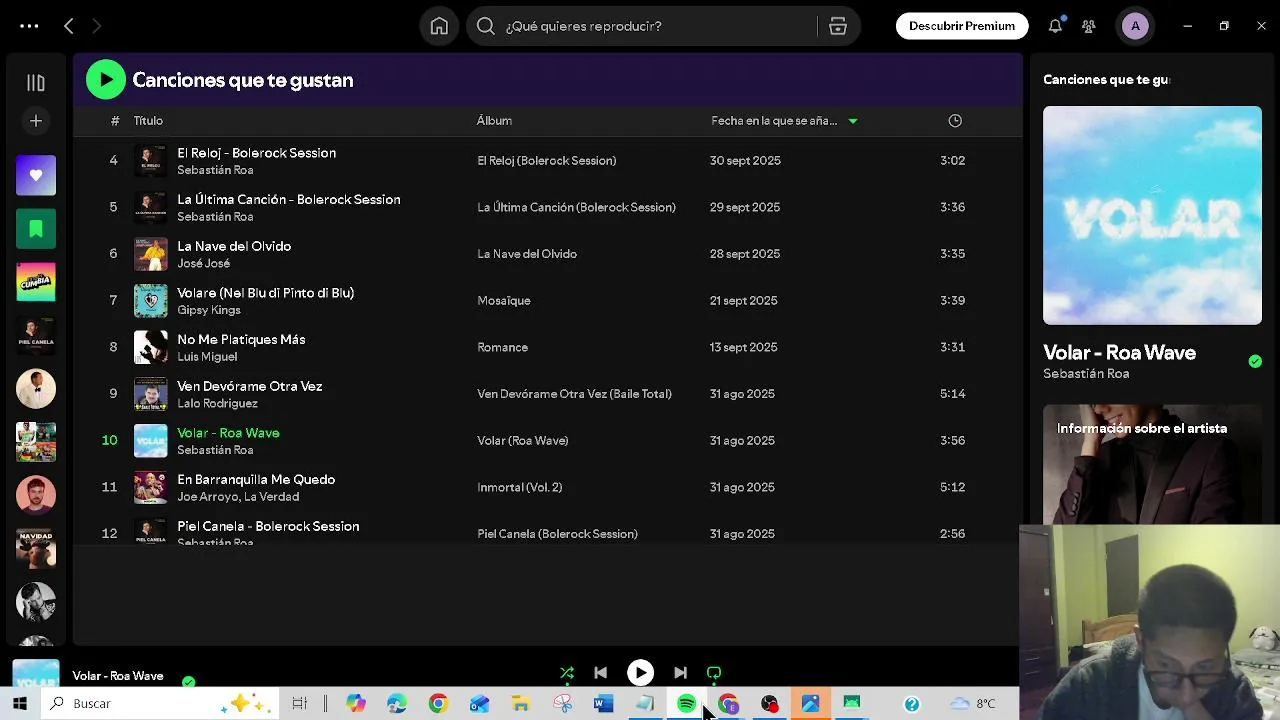Open the Cumbia playlist in sidebar
1280x720 pixels.
click(x=36, y=282)
